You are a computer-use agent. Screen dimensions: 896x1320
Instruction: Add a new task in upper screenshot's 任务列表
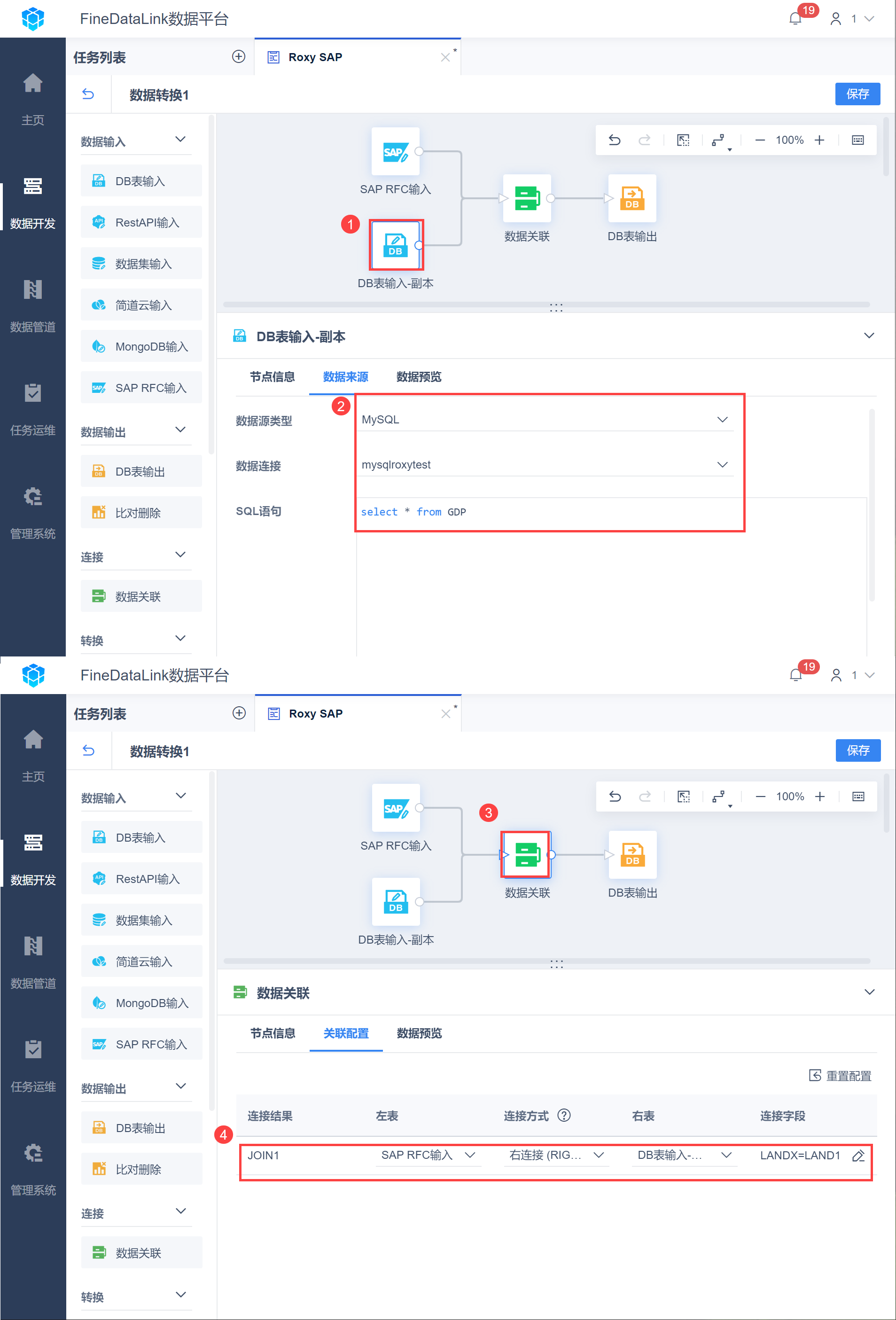click(x=239, y=56)
